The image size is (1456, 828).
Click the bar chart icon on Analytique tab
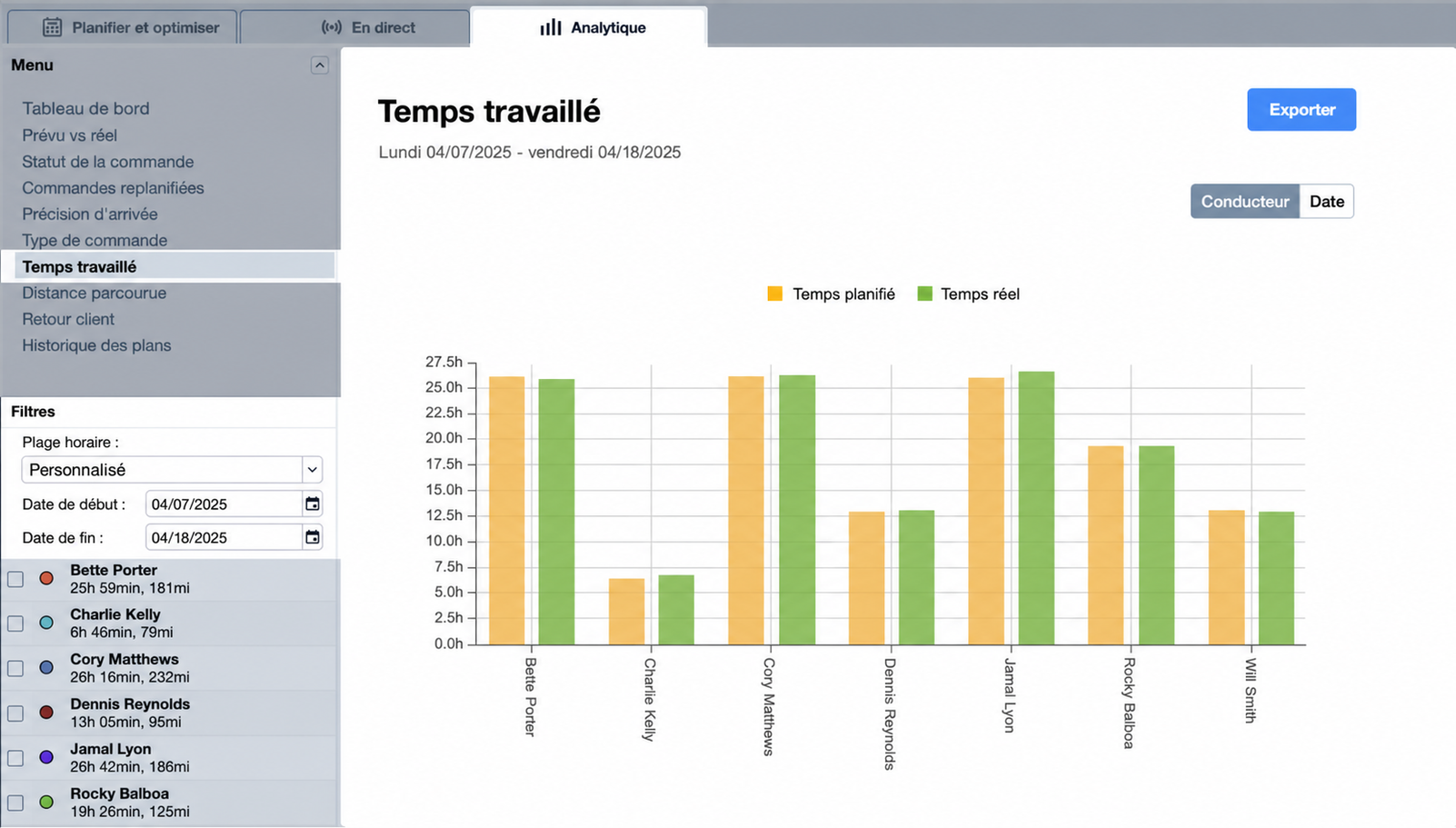point(551,27)
